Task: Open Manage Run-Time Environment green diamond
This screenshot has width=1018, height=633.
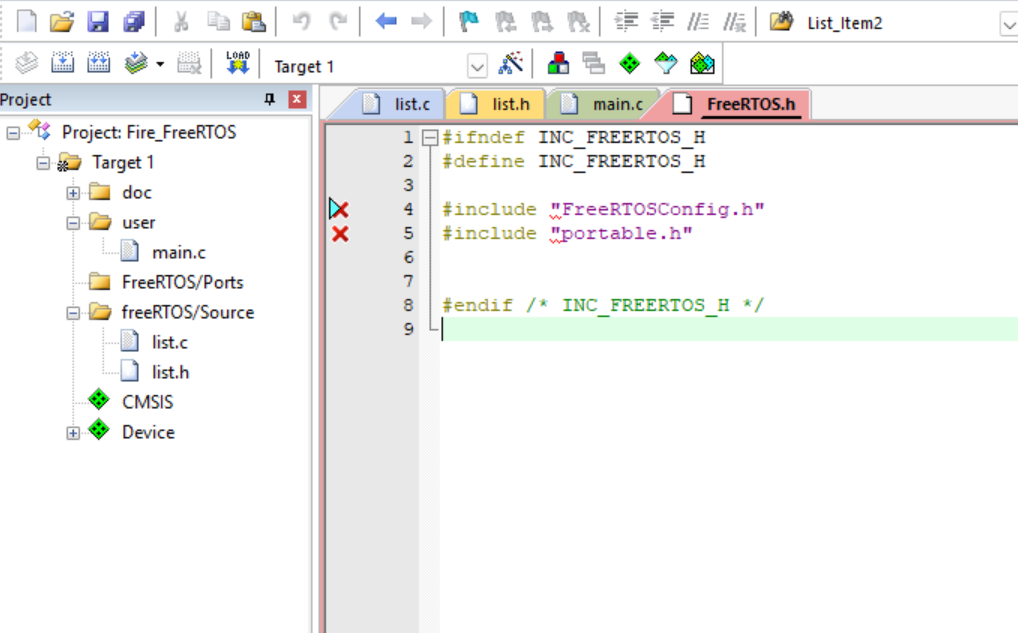Action: point(629,63)
